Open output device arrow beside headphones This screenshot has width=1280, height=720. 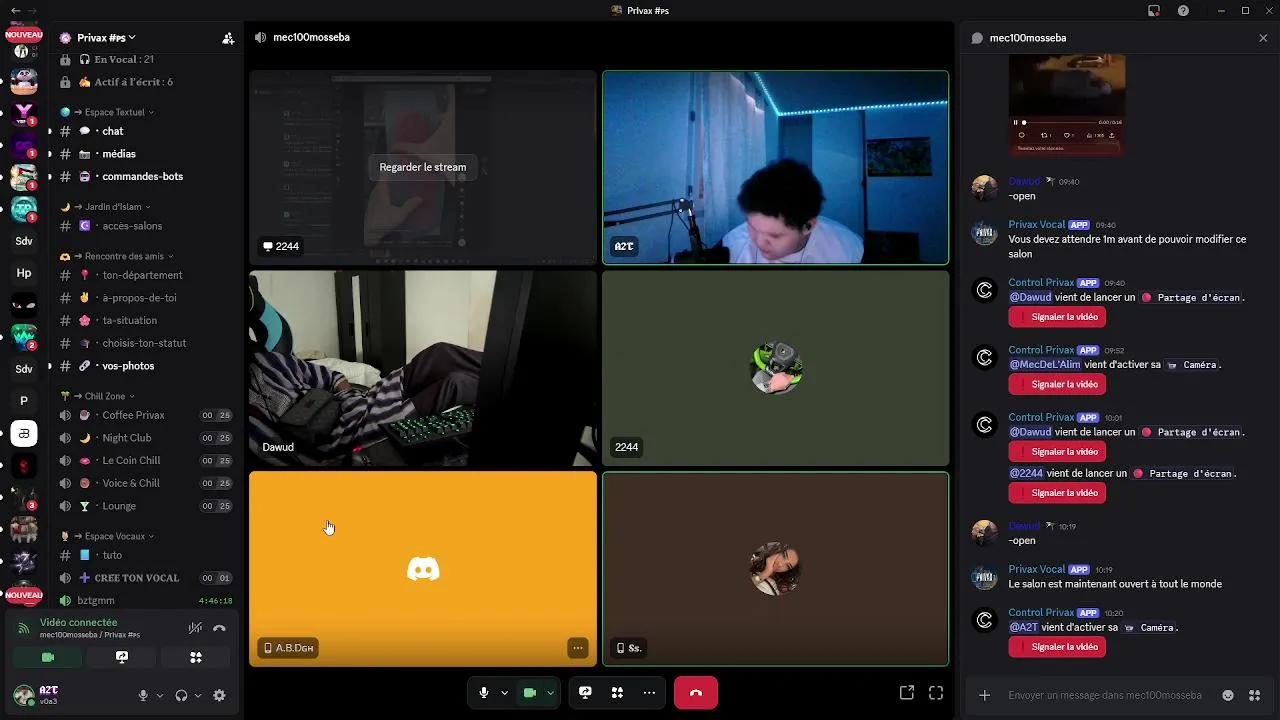[x=198, y=696]
